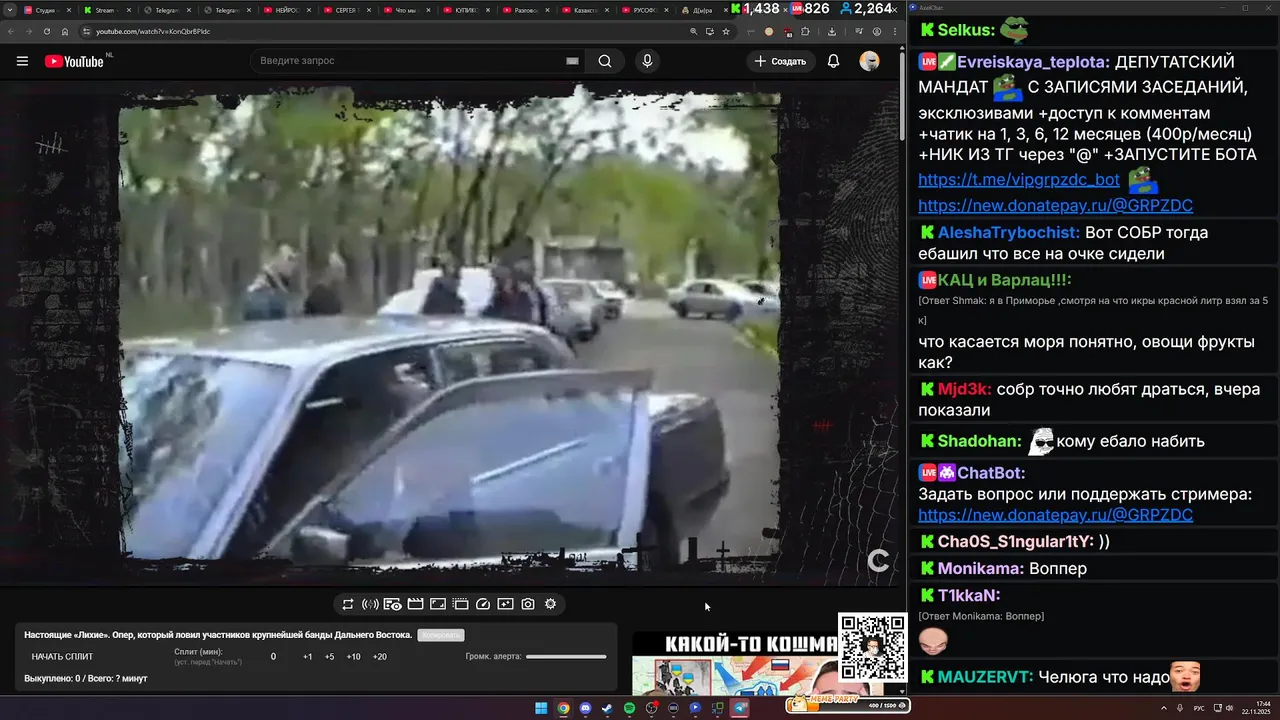
Task: Click the Shadohan username in chat
Action: (978, 441)
